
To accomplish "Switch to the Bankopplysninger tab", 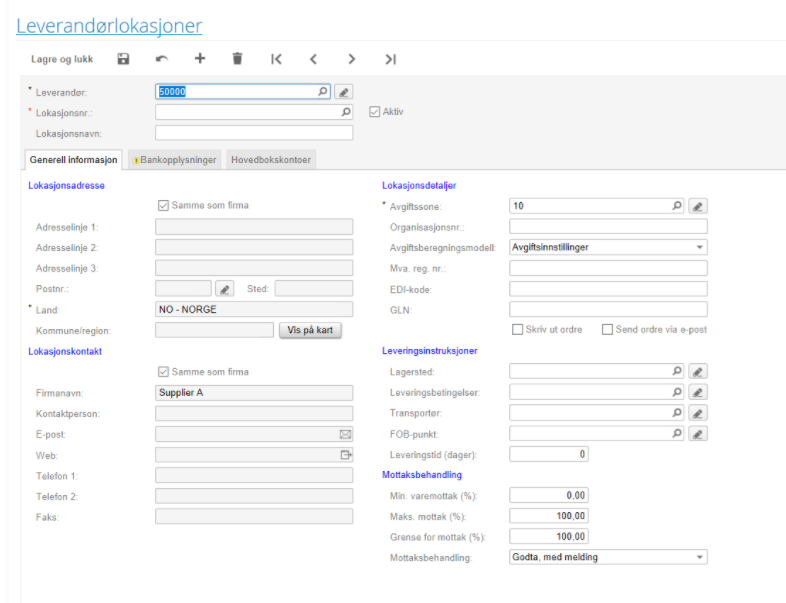I will (x=173, y=160).
